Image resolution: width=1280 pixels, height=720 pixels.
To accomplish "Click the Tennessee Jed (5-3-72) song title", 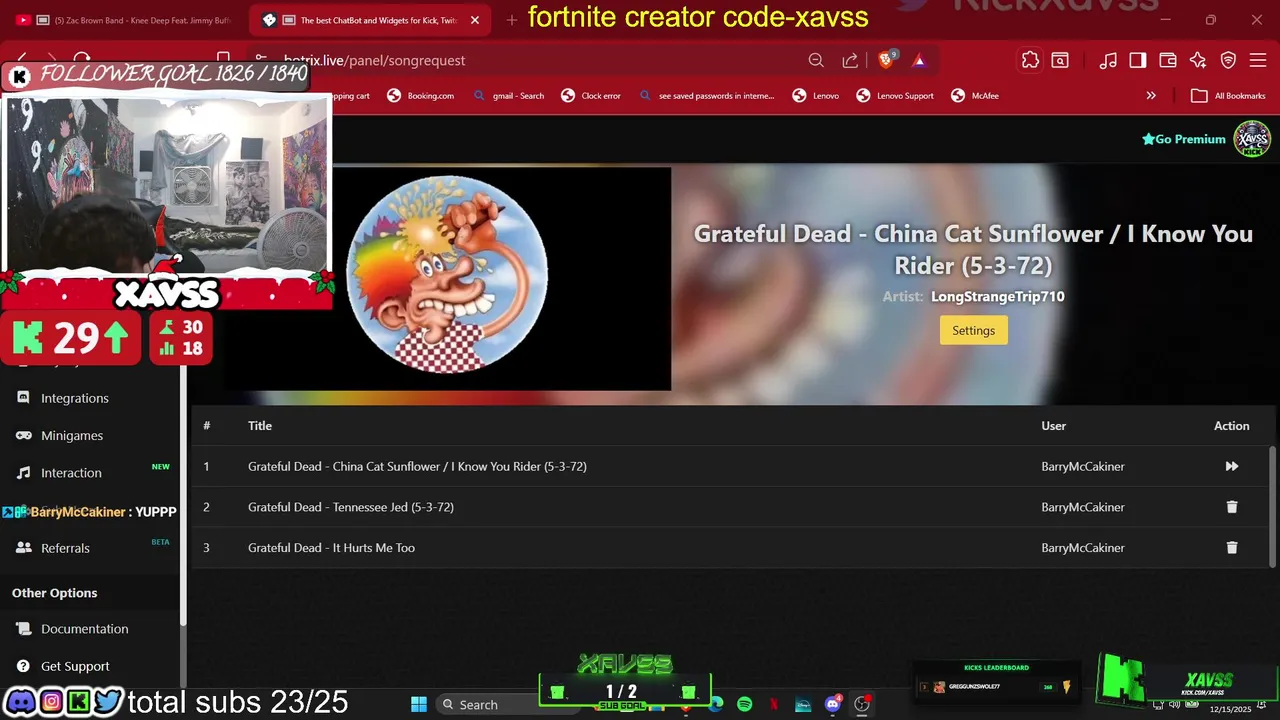I will point(351,507).
